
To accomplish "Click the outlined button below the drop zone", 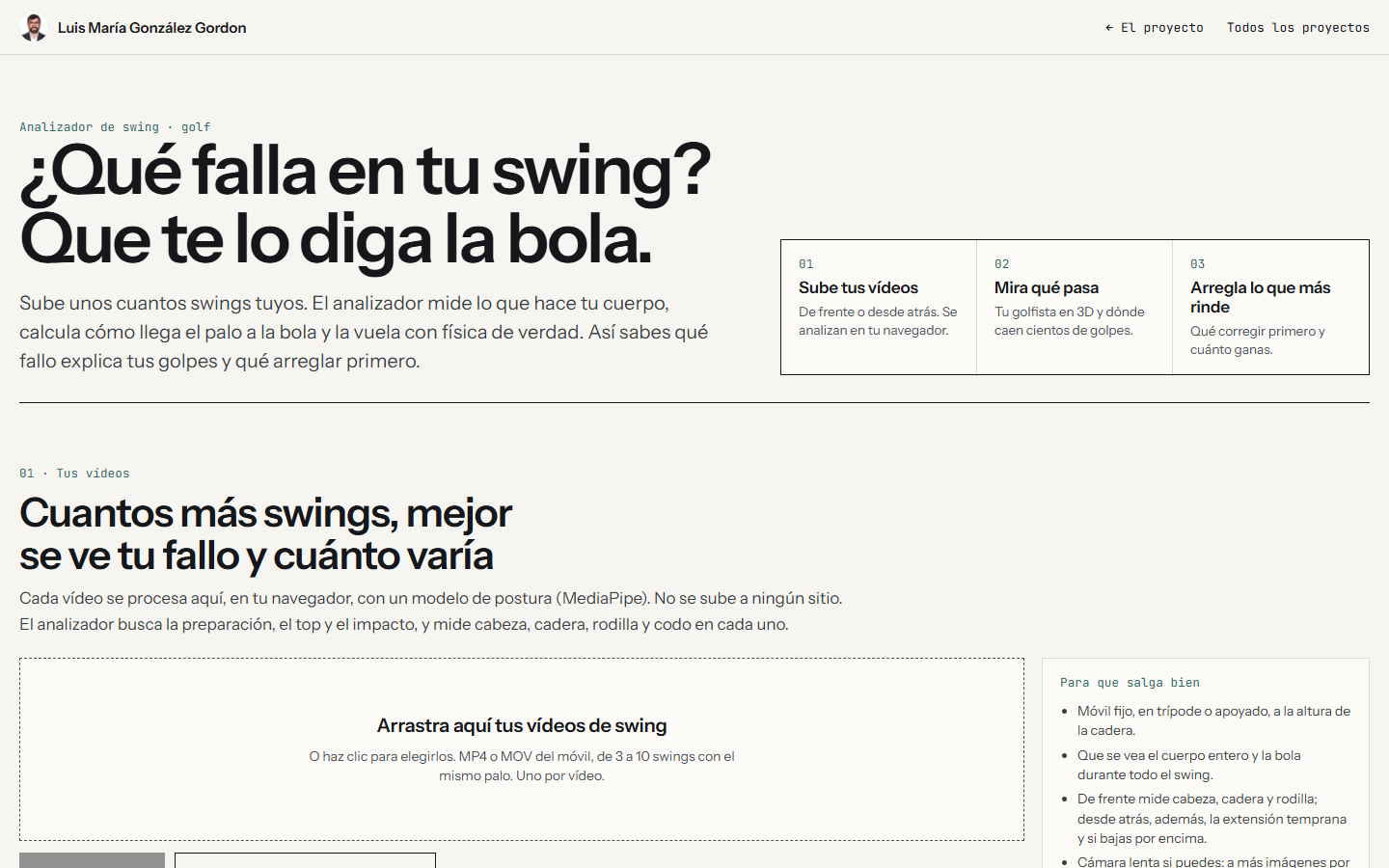I will pyautogui.click(x=305, y=860).
